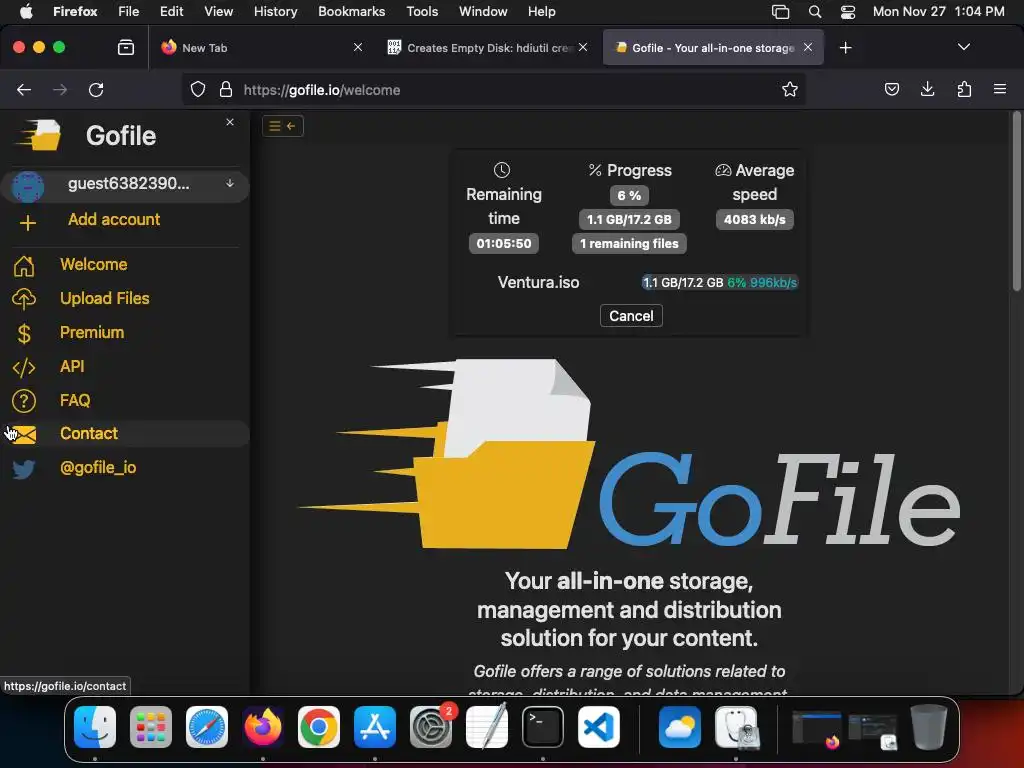Click the Welcome home icon
This screenshot has width=1024, height=768.
click(24, 266)
